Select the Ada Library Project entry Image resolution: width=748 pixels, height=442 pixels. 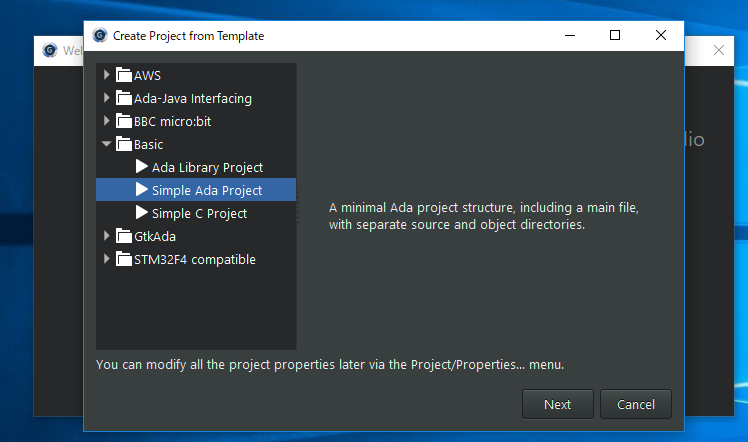point(207,167)
